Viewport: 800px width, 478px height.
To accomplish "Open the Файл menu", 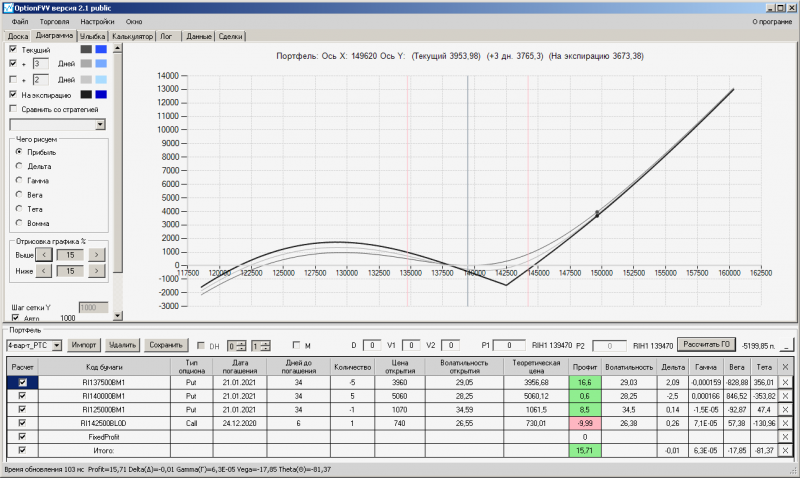I will pyautogui.click(x=20, y=21).
